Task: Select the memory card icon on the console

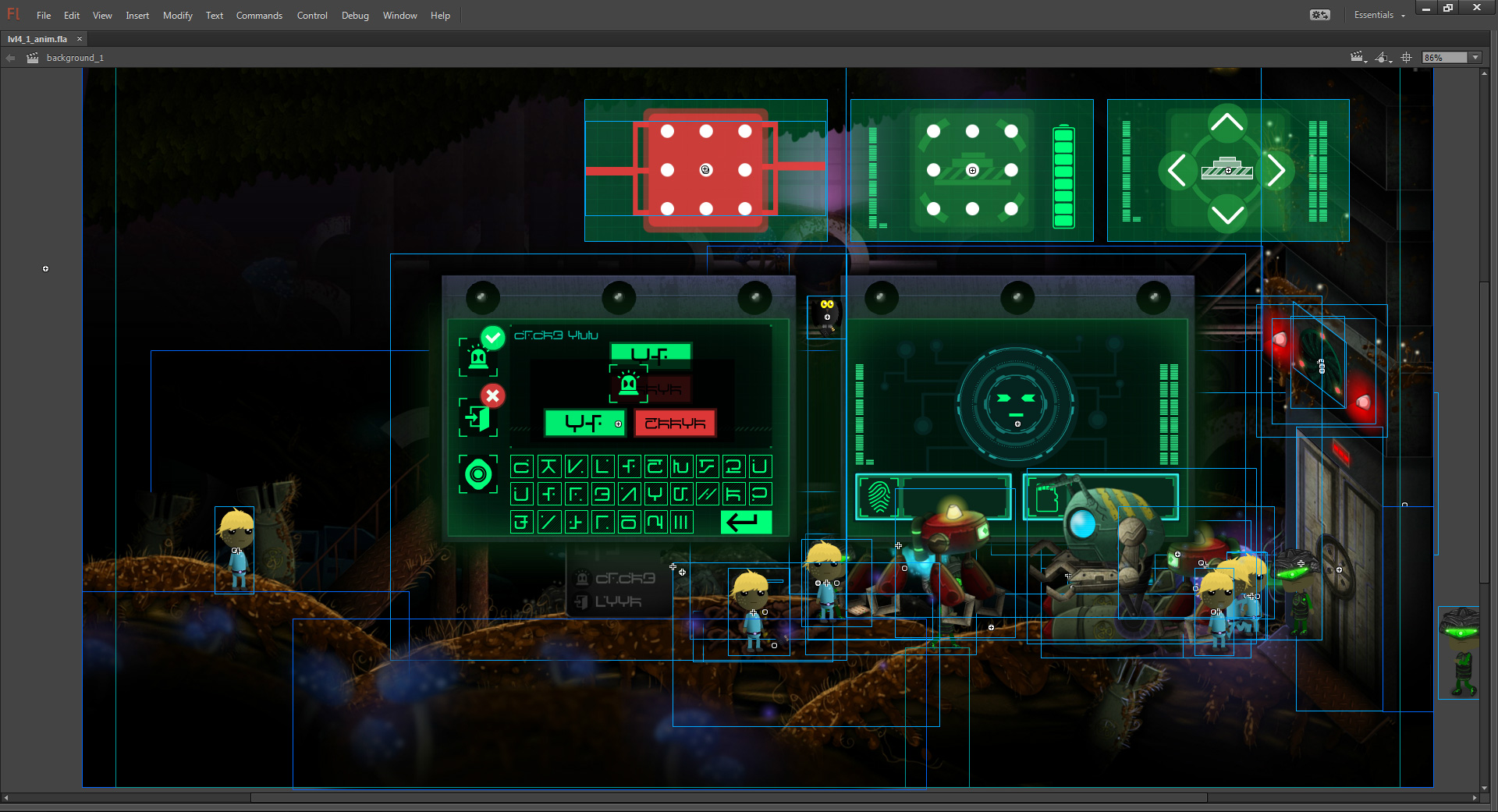Action: click(x=1047, y=497)
